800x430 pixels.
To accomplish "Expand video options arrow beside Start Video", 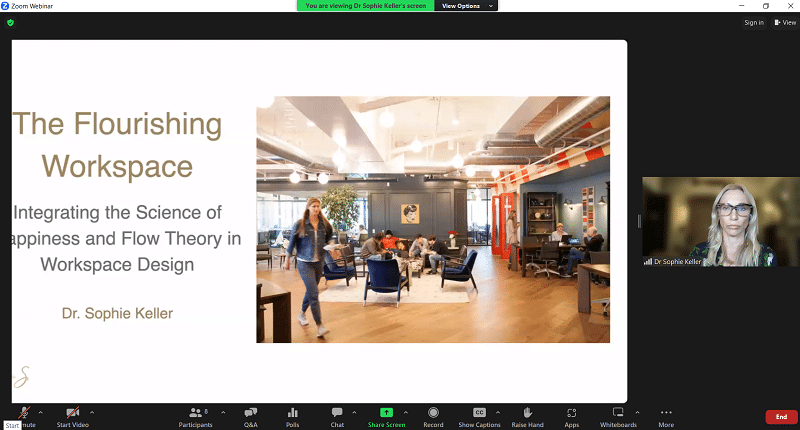I will click(x=92, y=411).
